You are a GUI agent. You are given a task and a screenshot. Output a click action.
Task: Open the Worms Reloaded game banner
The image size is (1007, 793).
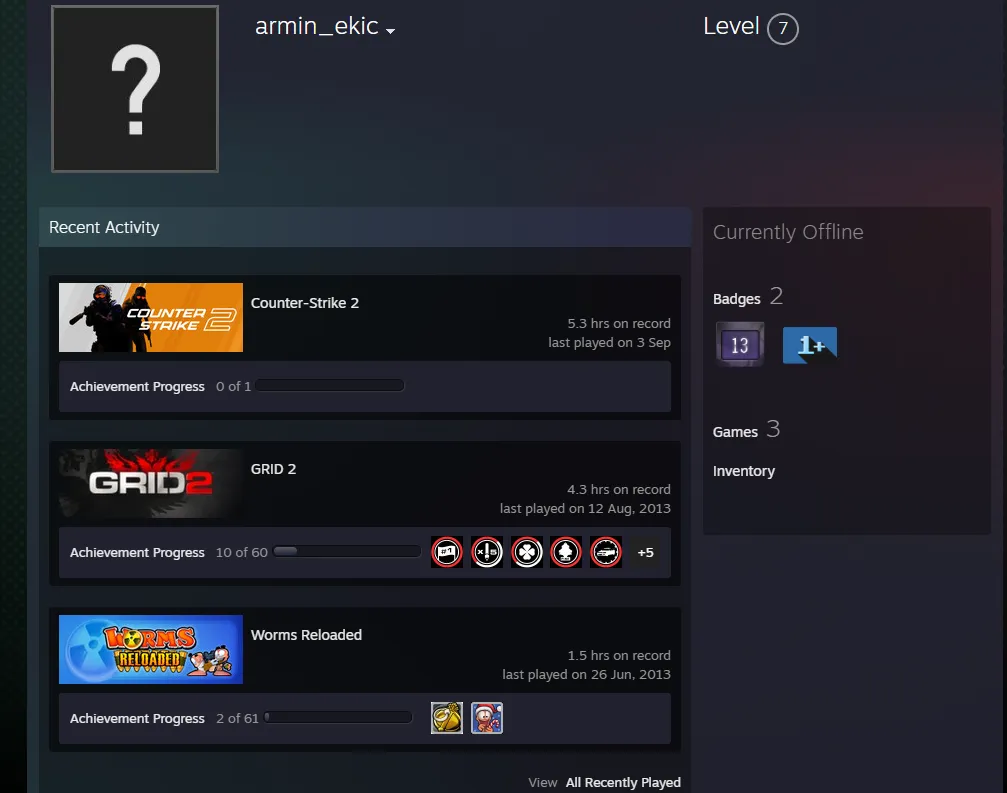(x=151, y=649)
